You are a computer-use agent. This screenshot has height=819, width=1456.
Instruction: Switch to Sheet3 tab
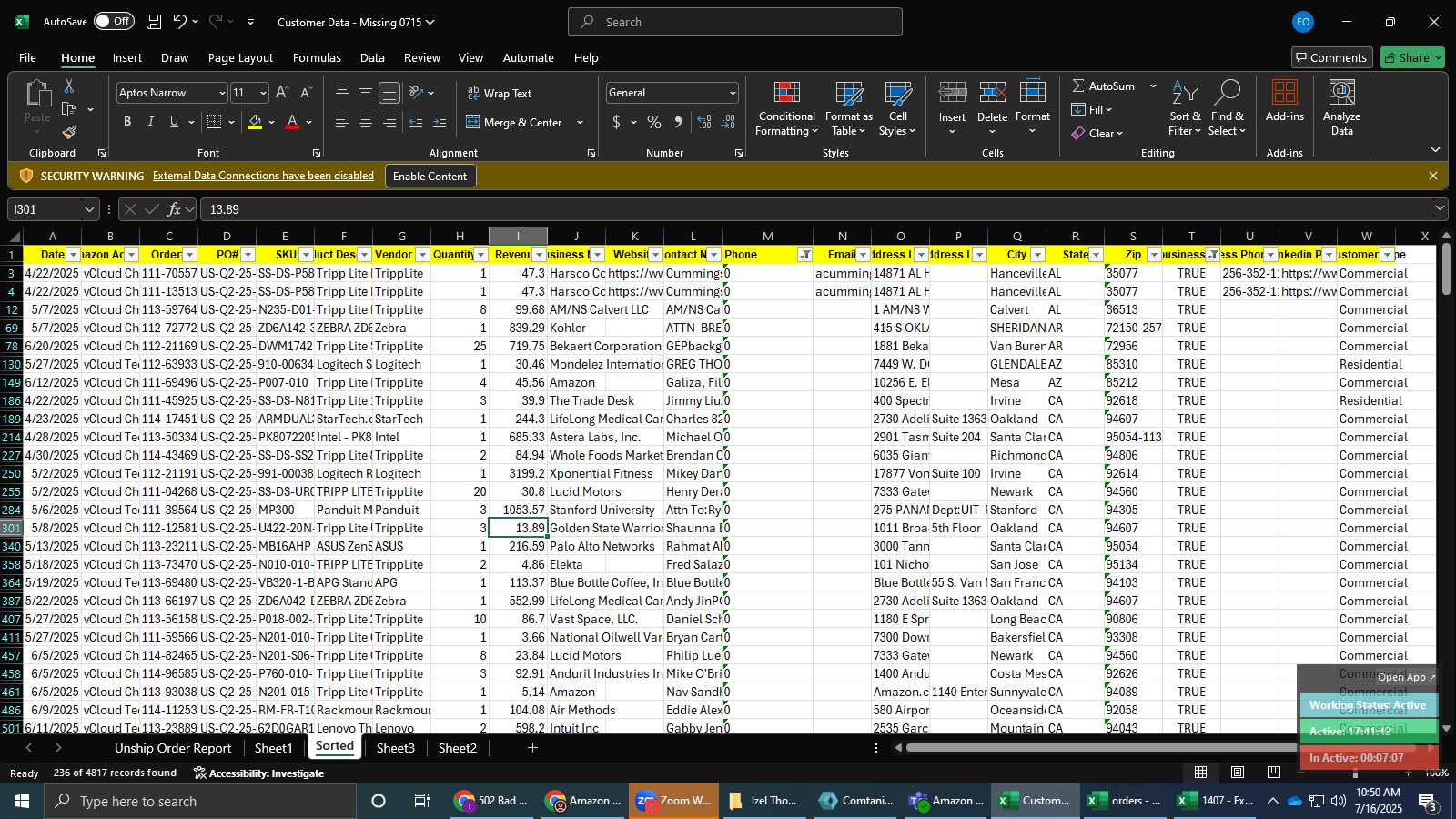click(x=396, y=748)
